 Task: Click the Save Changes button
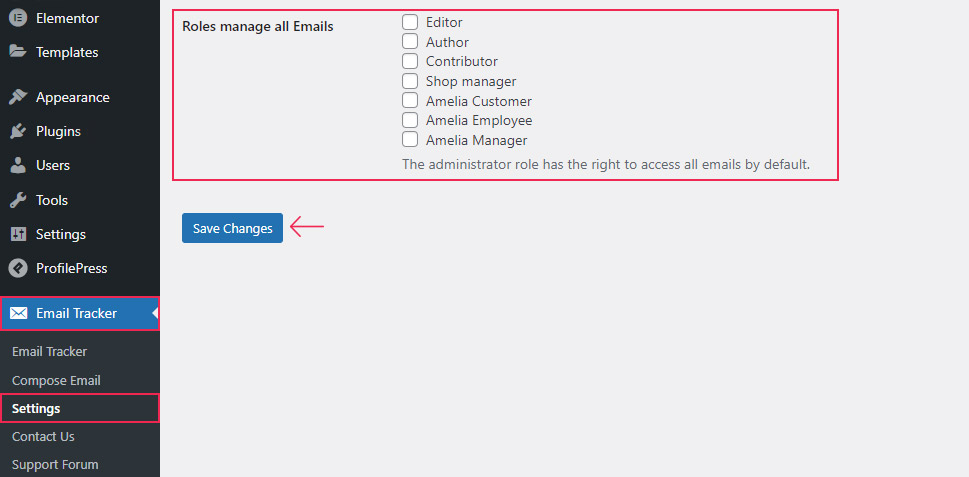[232, 228]
